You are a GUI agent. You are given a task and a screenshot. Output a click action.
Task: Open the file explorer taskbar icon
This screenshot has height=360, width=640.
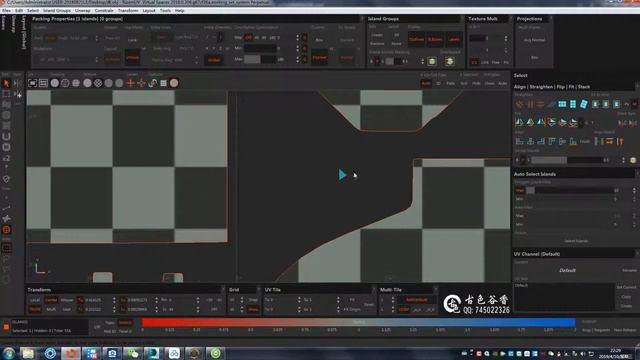[28, 353]
